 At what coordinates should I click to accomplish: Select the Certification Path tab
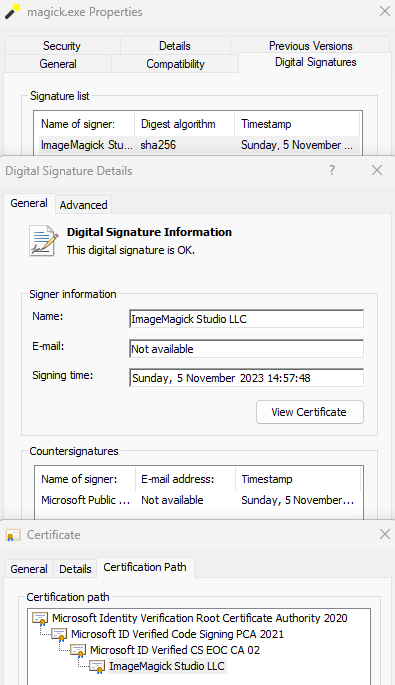coord(145,567)
